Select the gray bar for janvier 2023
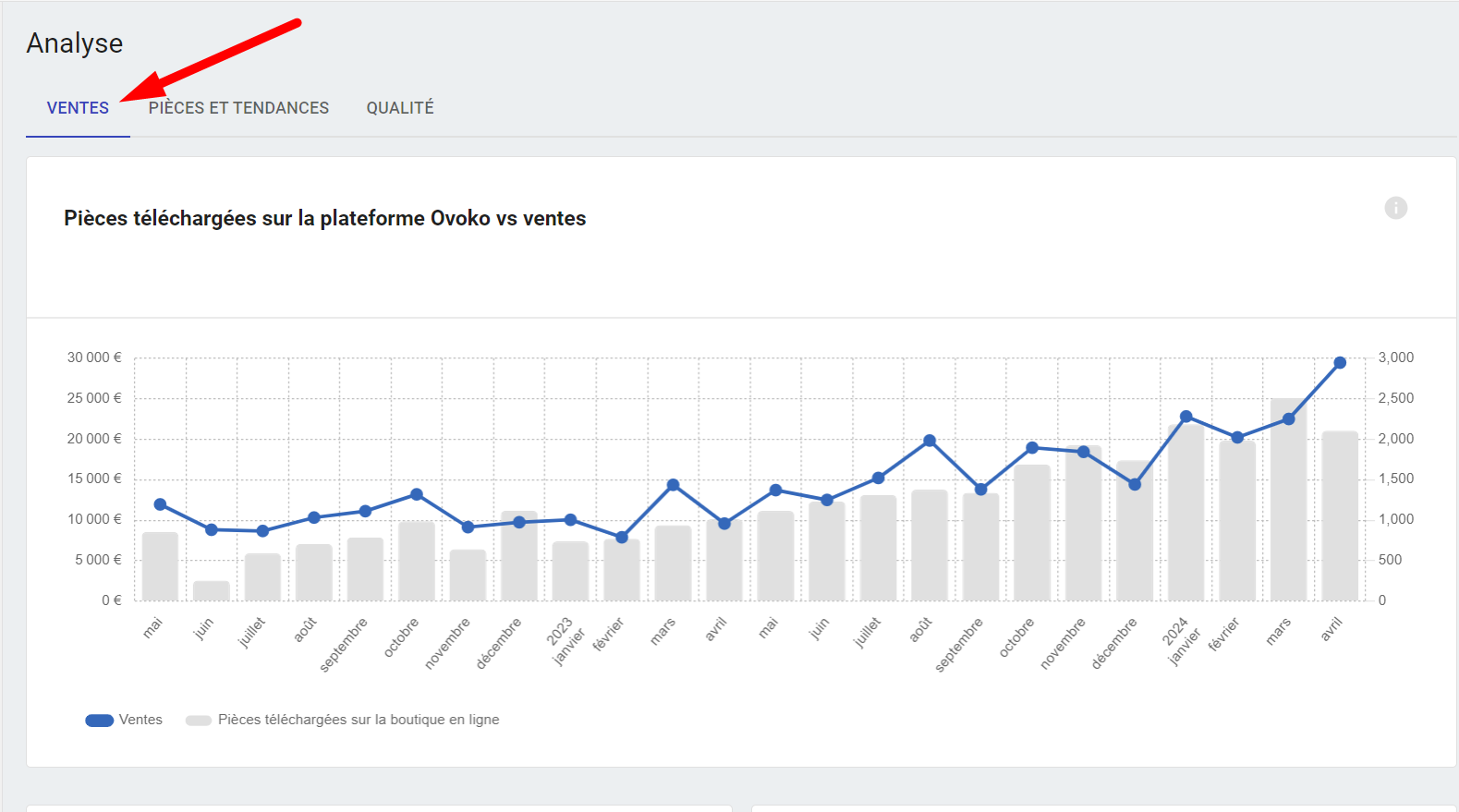This screenshot has height=812, width=1459. point(570,573)
